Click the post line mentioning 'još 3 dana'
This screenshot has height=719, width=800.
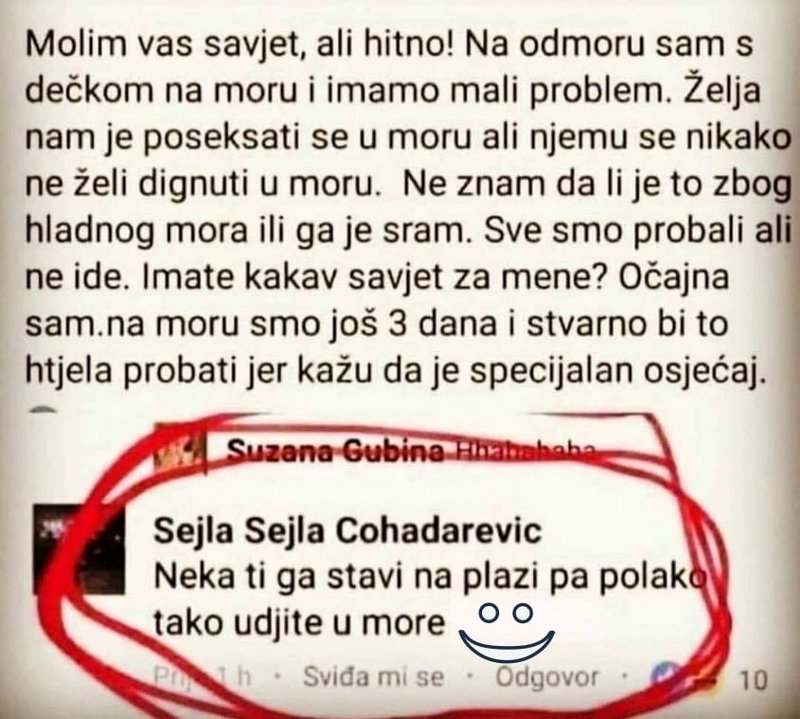click(x=377, y=325)
